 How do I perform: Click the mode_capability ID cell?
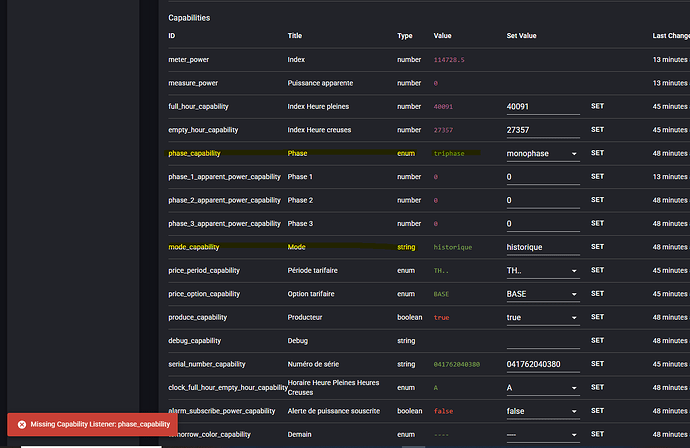(193, 247)
